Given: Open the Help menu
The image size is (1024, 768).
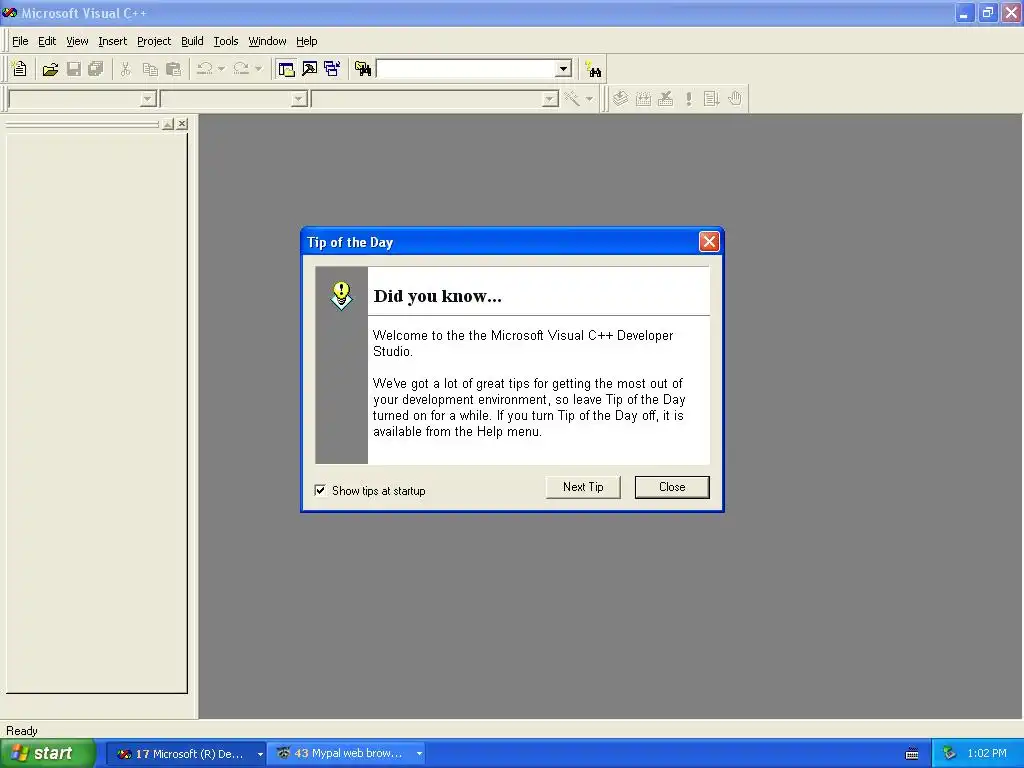Looking at the screenshot, I should (x=306, y=41).
